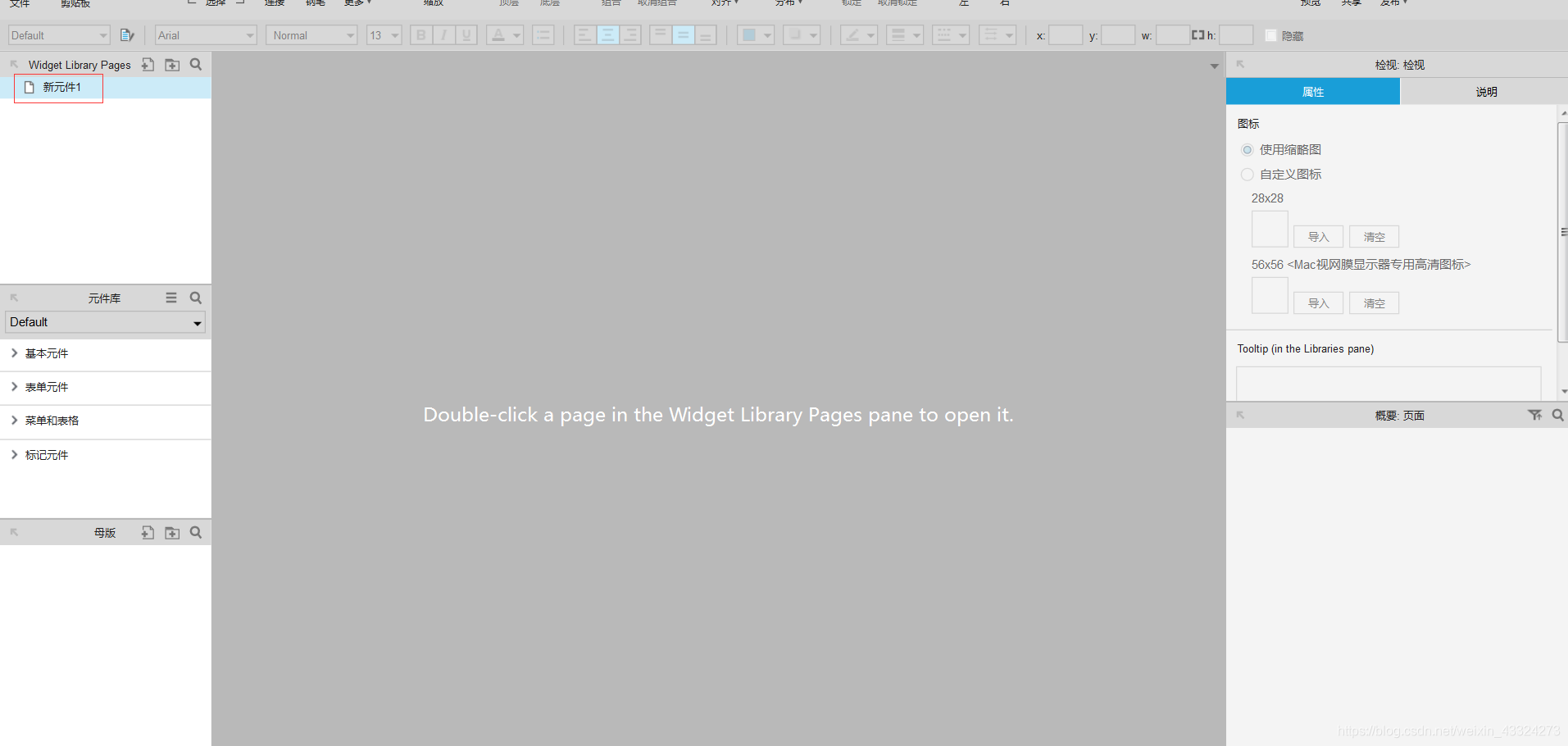Open the font size 13 dropdown
The height and width of the screenshot is (746, 1568).
coord(384,35)
